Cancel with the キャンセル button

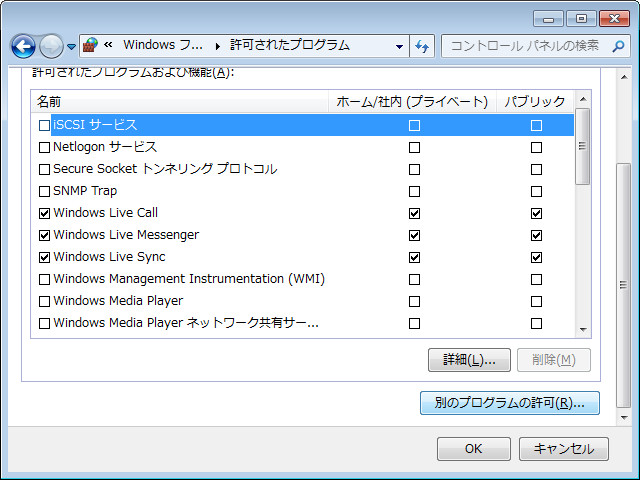(x=564, y=449)
